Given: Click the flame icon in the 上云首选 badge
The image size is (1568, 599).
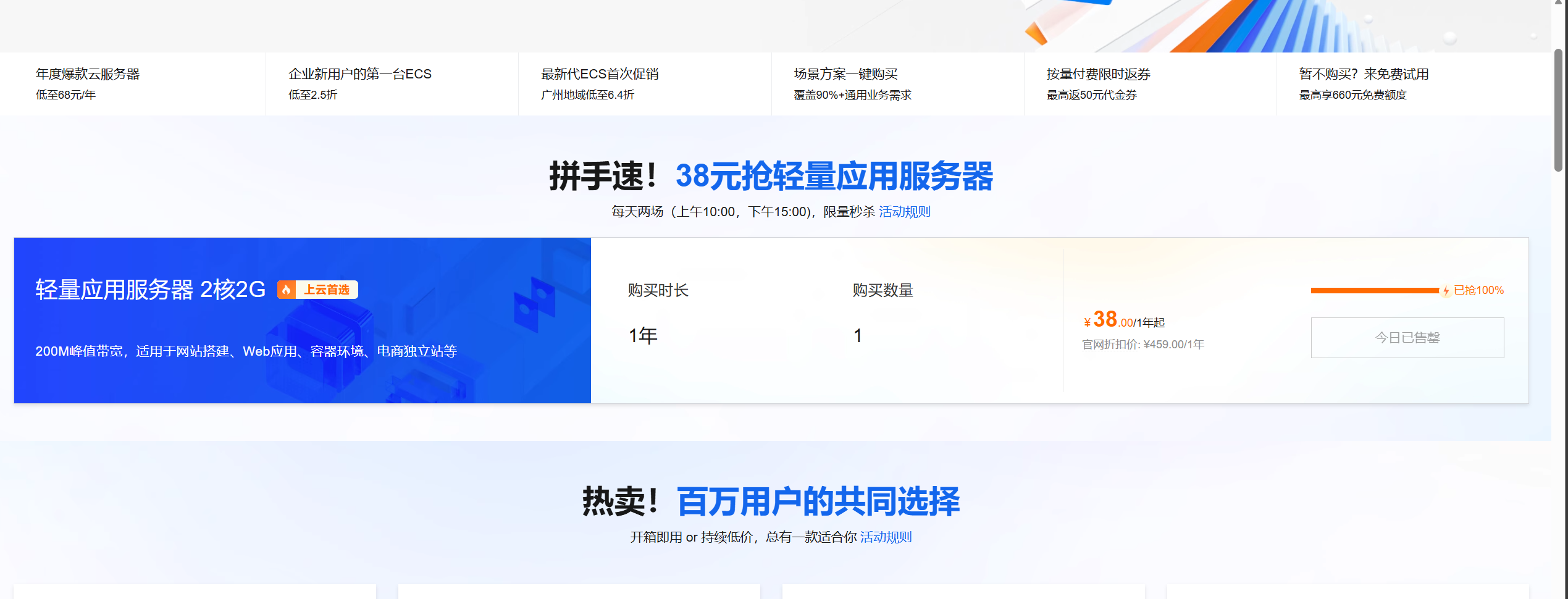Looking at the screenshot, I should pyautogui.click(x=287, y=290).
